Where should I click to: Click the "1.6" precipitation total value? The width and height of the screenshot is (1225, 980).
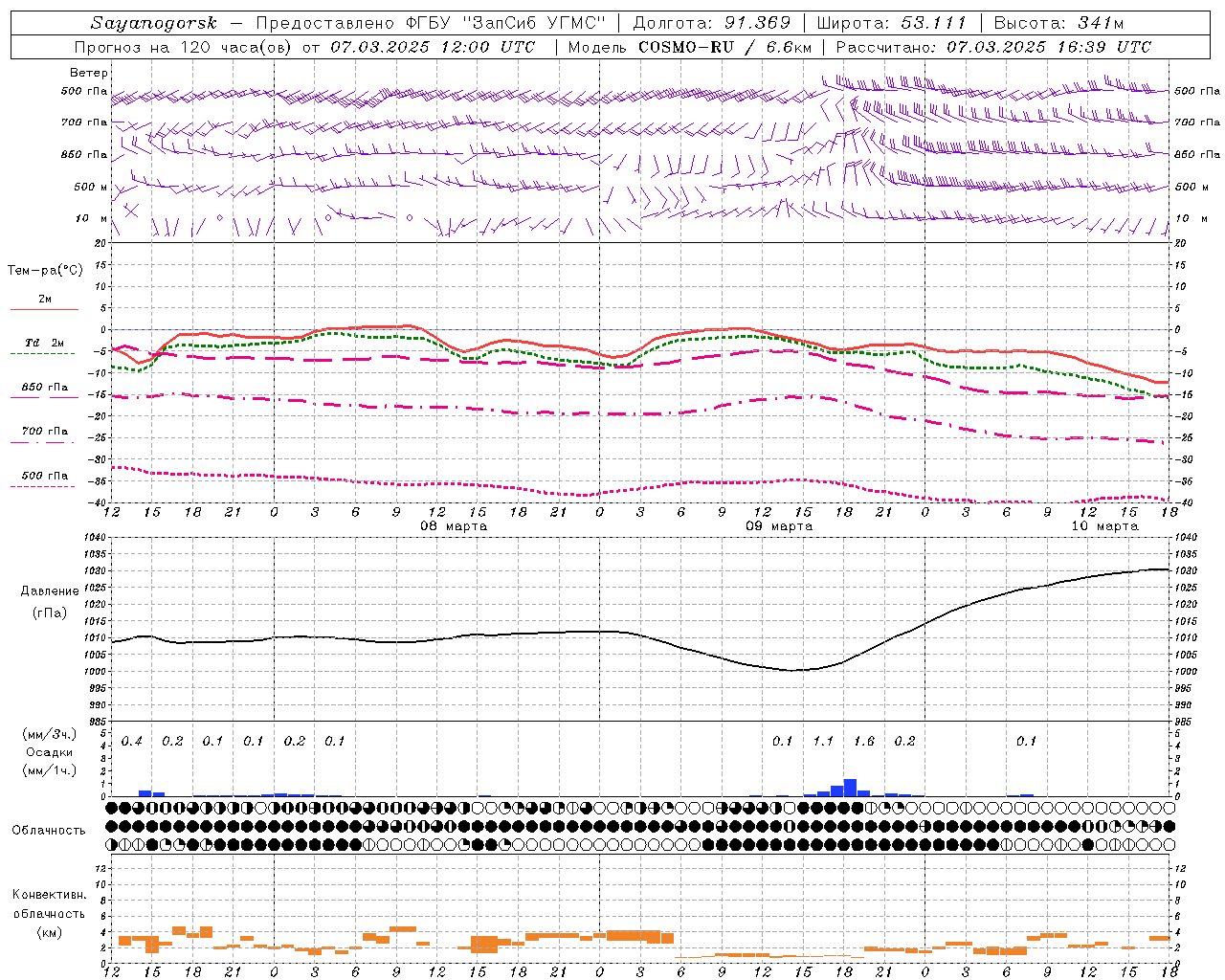[x=864, y=742]
